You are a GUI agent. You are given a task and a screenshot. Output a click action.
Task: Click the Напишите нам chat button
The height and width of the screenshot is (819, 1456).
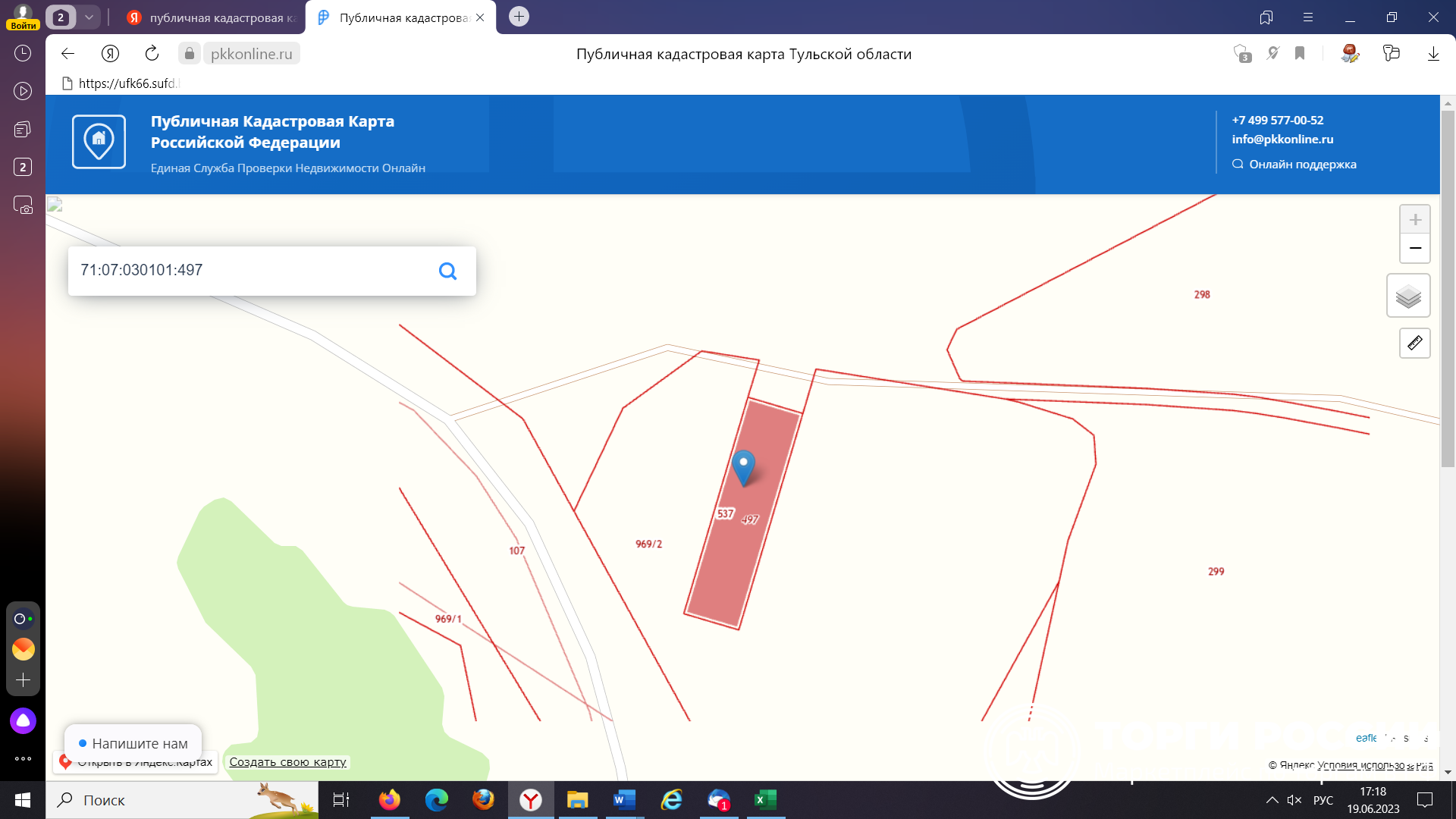pos(133,743)
